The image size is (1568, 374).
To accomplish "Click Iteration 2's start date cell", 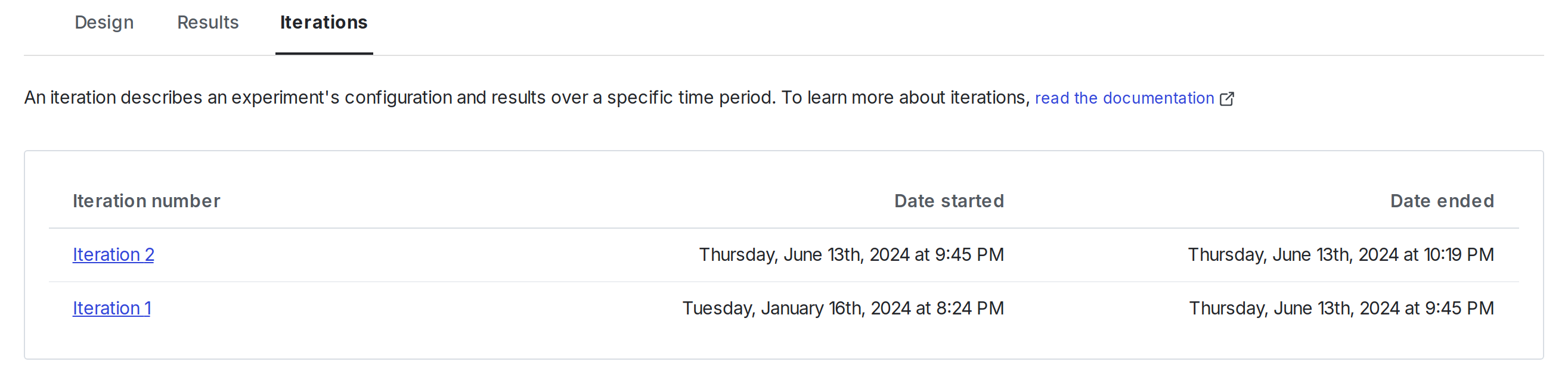I will pos(851,255).
